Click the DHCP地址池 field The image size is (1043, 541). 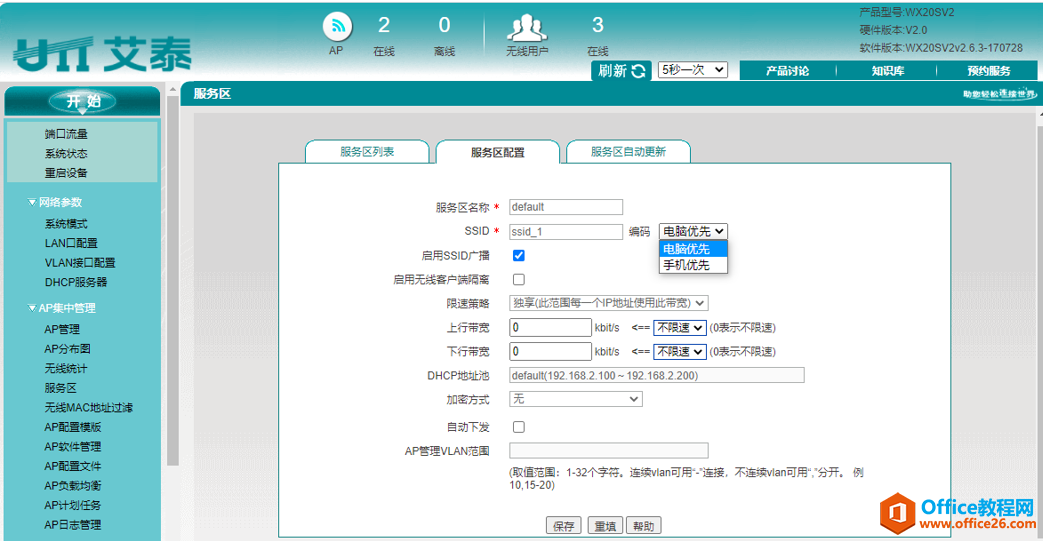tap(657, 375)
